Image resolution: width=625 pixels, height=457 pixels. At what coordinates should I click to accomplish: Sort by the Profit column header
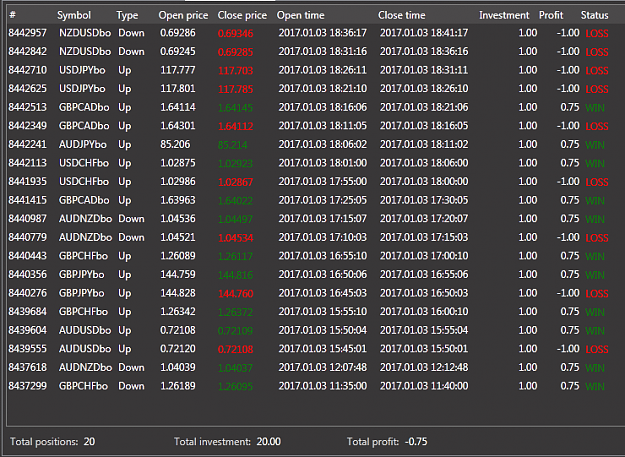(x=551, y=15)
